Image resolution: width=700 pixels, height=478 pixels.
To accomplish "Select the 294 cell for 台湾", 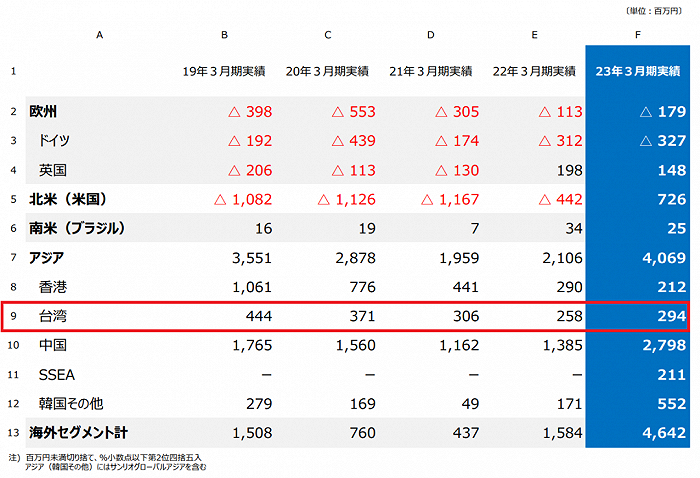I will click(x=670, y=317).
